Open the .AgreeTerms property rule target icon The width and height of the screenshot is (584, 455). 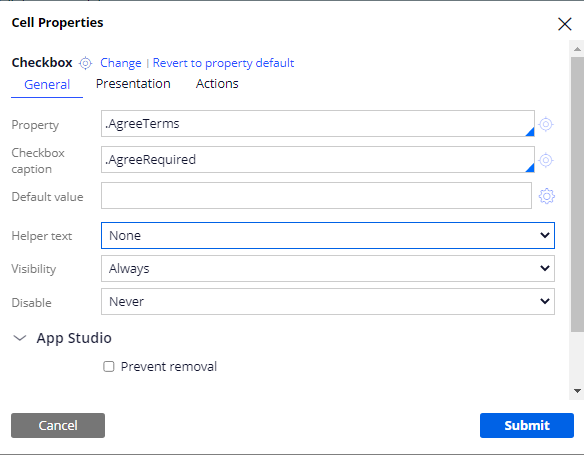coord(546,124)
